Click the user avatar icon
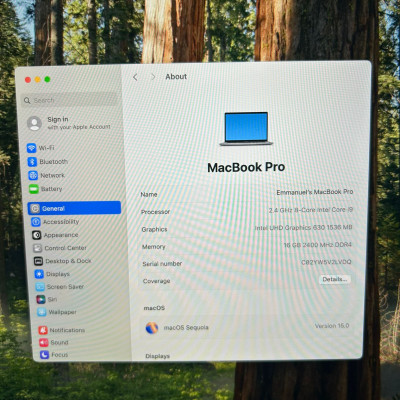The image size is (400, 400). point(34,124)
